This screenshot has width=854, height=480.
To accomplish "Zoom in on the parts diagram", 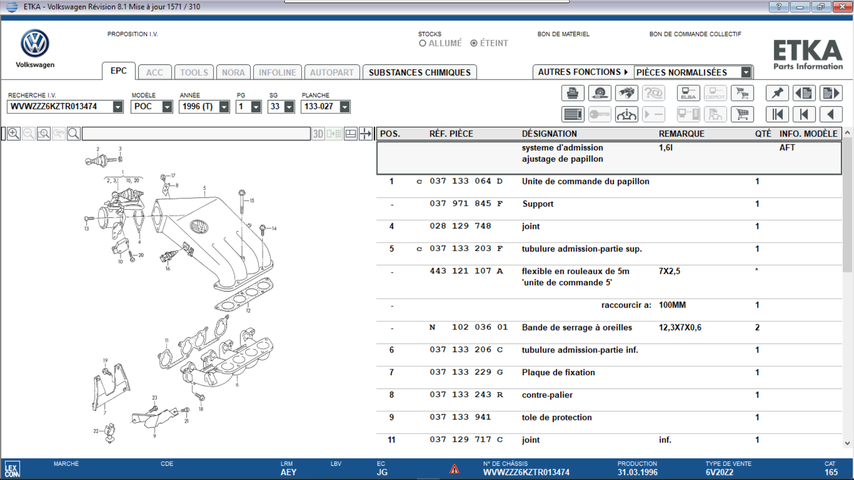I will [14, 133].
